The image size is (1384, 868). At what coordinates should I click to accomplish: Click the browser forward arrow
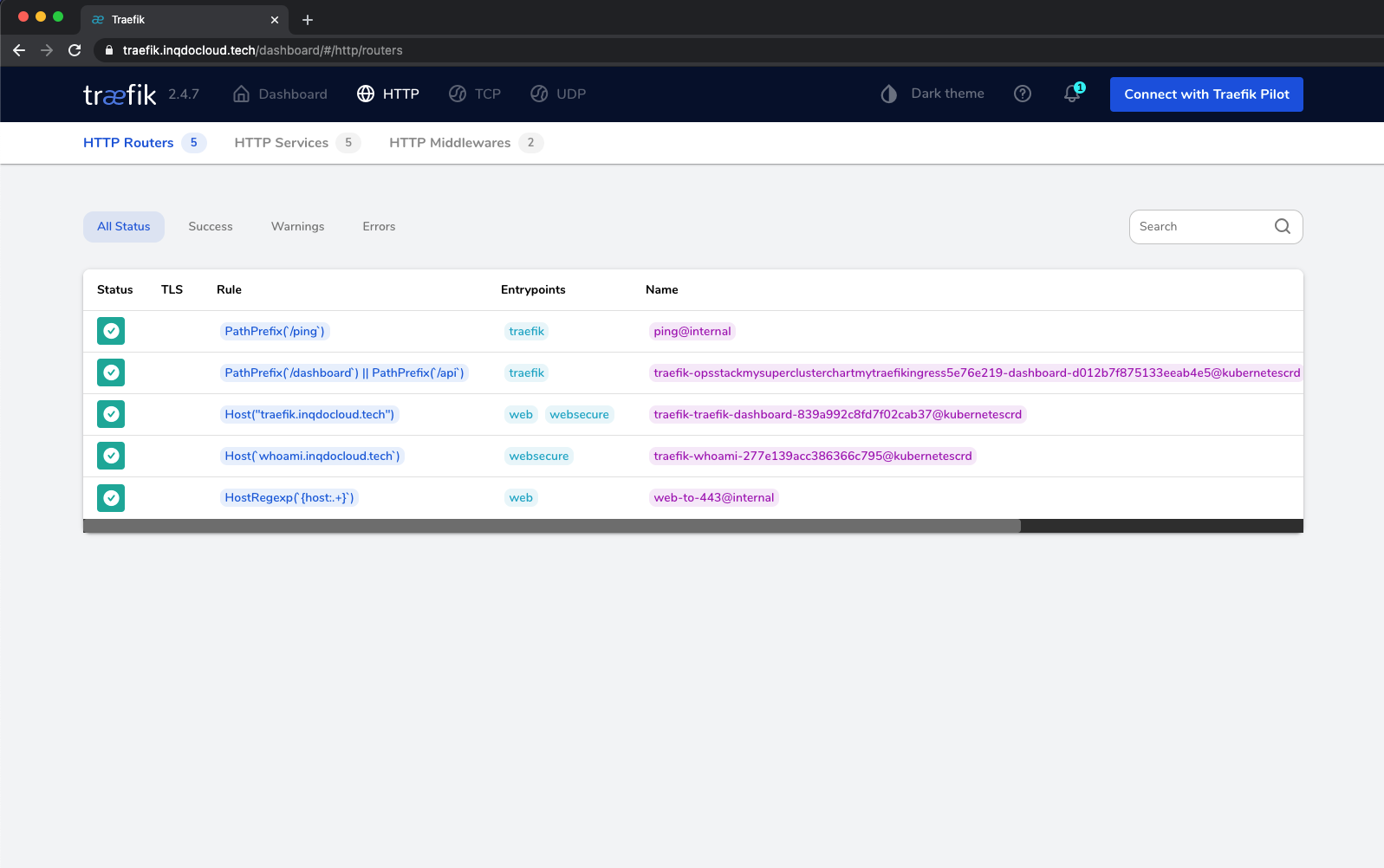point(47,50)
